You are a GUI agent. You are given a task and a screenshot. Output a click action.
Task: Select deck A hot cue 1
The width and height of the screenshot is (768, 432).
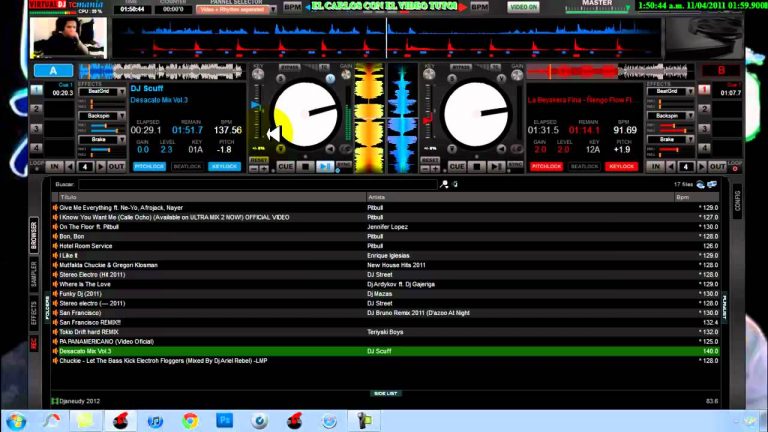point(36,90)
